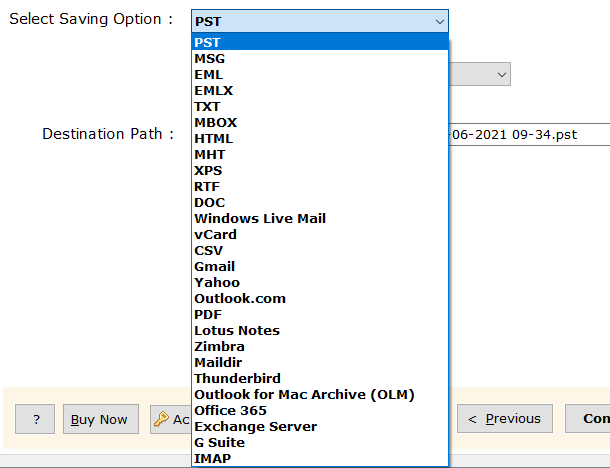This screenshot has height=468, width=610.
Task: Choose IMAP at the list bottom
Action: (x=320, y=458)
